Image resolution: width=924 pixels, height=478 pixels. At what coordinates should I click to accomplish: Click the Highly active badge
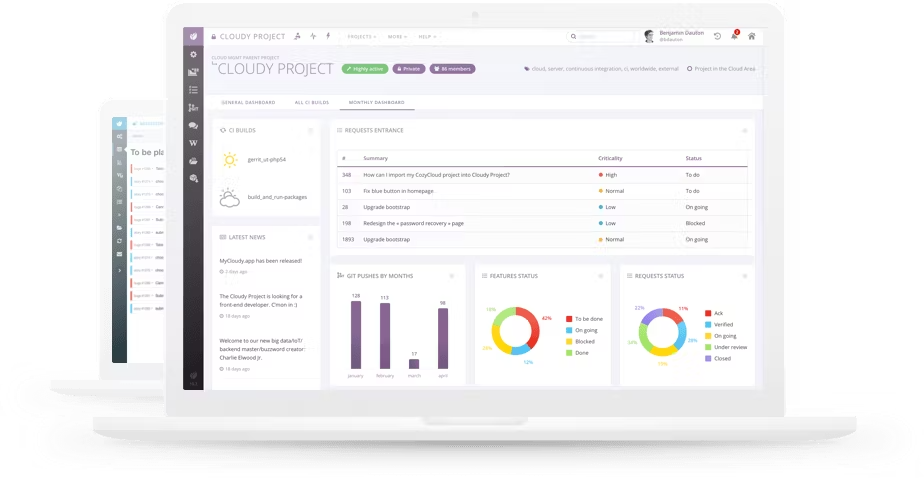(x=365, y=69)
